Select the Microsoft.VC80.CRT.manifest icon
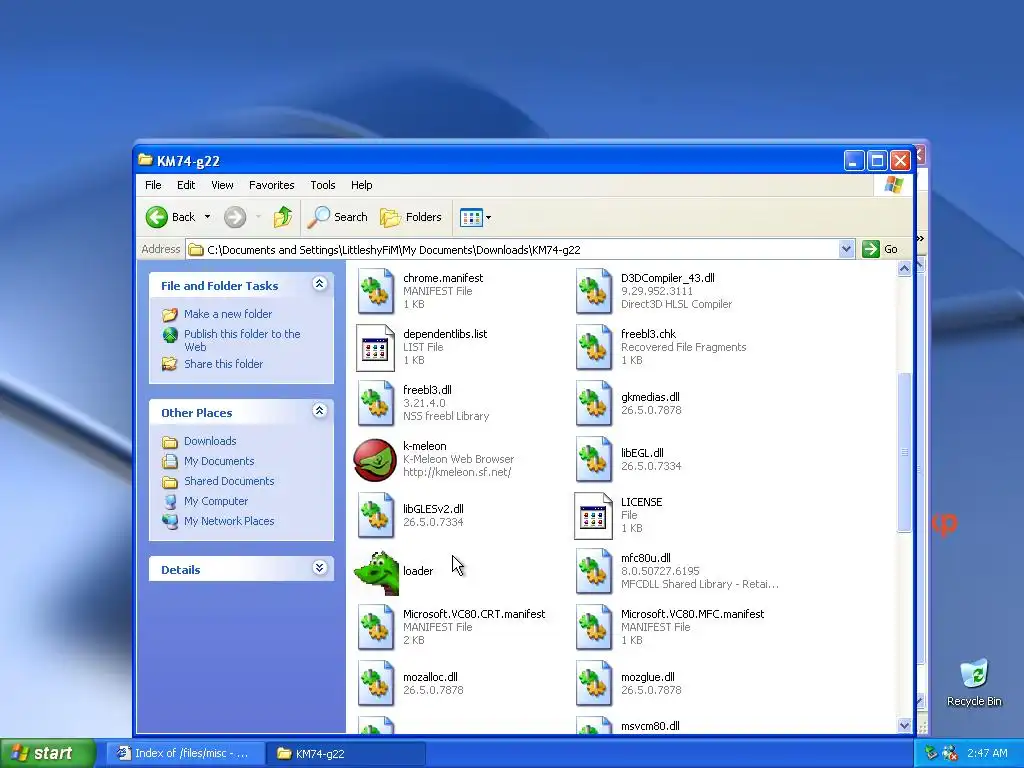This screenshot has height=768, width=1024. coord(376,628)
